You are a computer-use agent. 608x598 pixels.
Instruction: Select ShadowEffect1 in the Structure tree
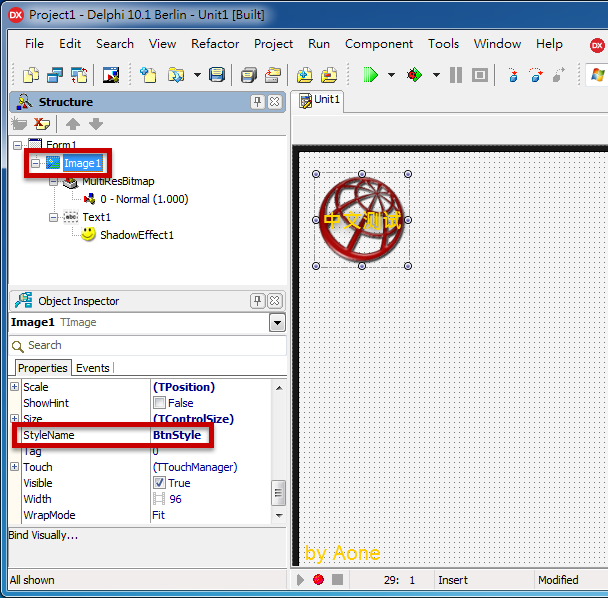coord(137,235)
